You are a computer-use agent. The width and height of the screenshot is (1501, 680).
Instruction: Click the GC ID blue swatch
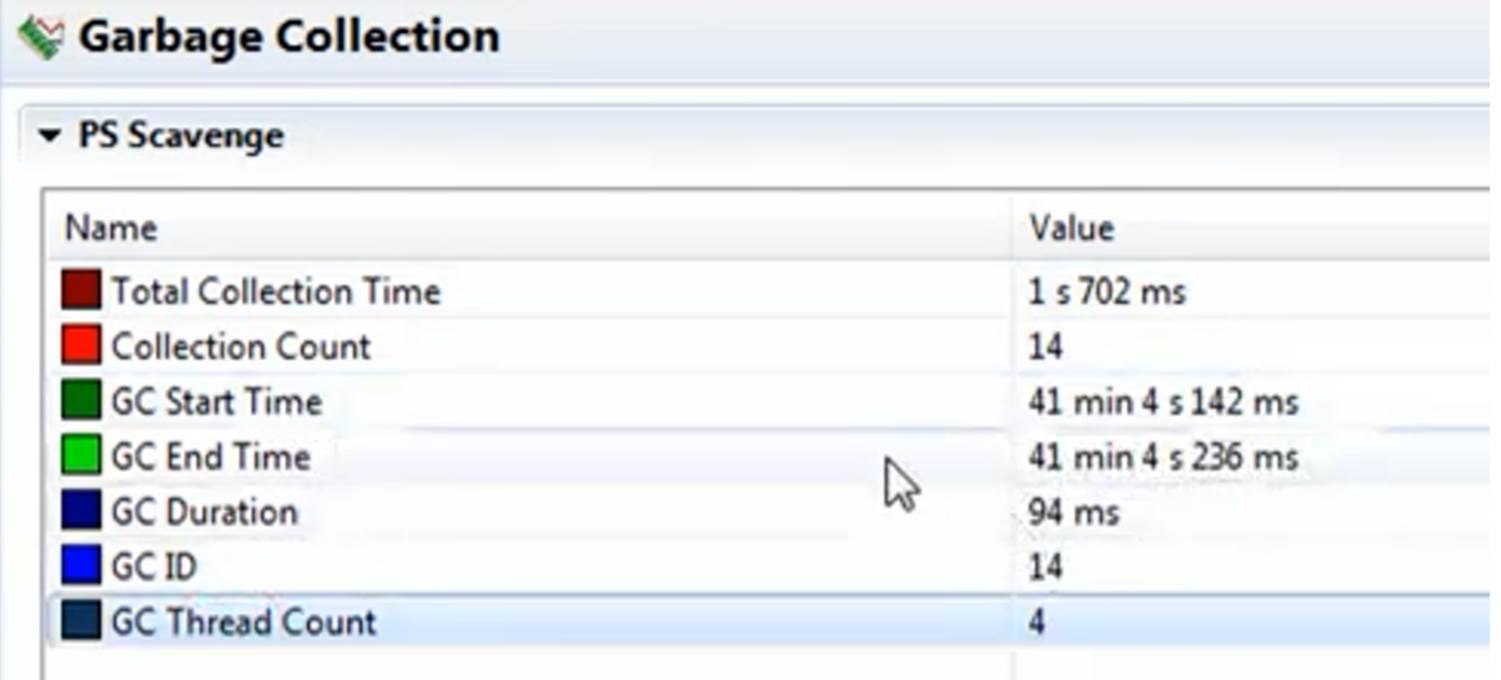click(x=81, y=567)
